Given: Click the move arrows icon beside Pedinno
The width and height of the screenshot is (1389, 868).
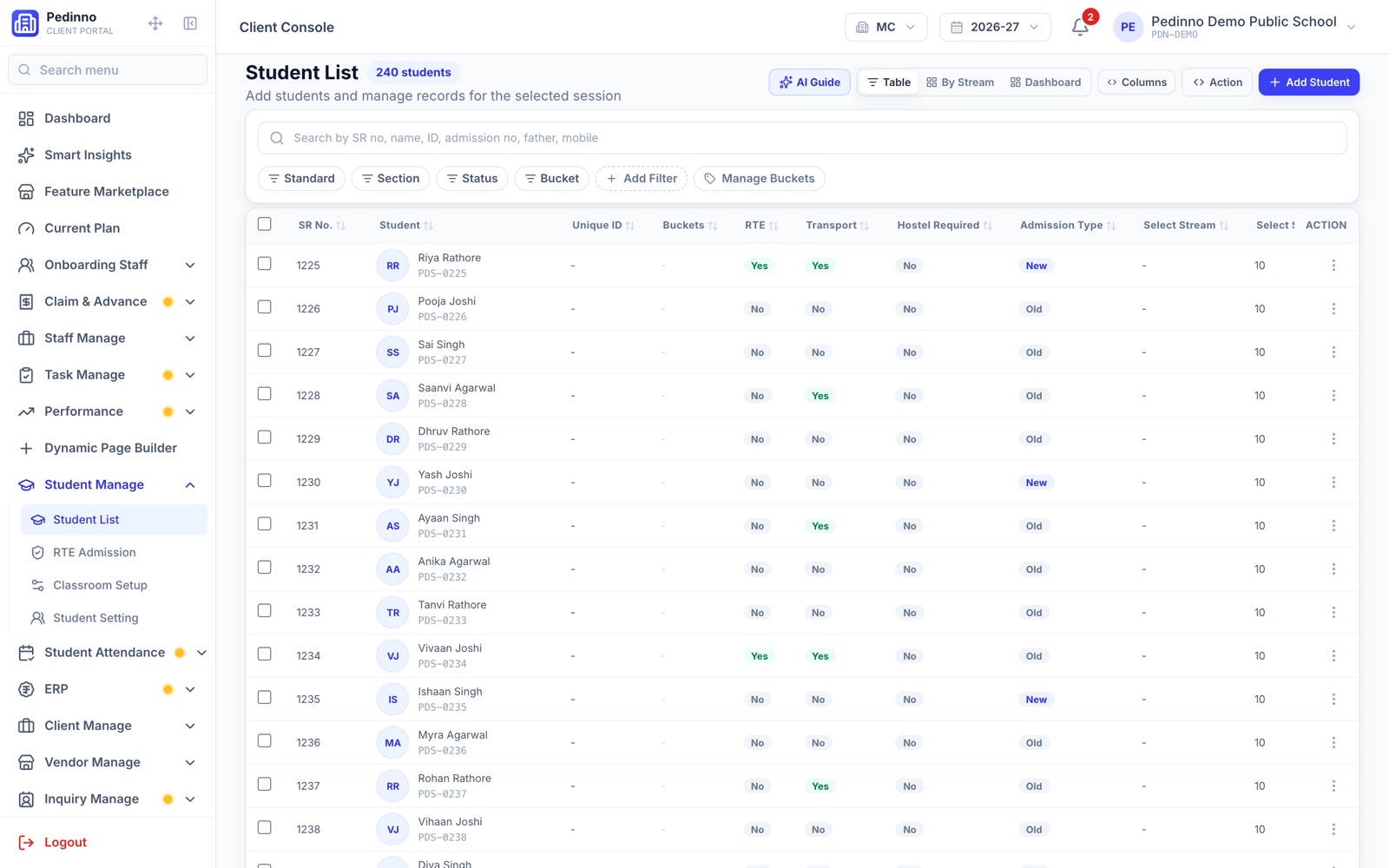Looking at the screenshot, I should (155, 23).
